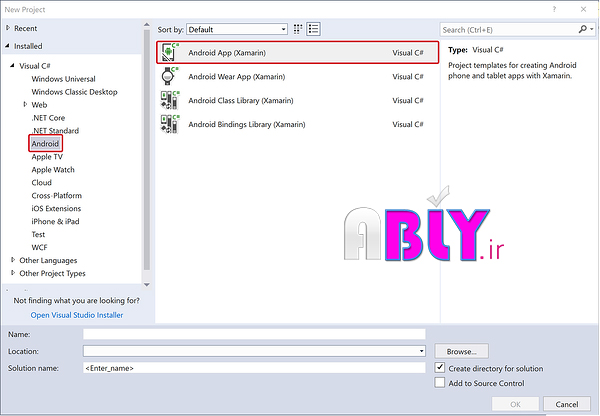Open the Sort by Default dropdown
The width and height of the screenshot is (600, 416).
[x=237, y=29]
